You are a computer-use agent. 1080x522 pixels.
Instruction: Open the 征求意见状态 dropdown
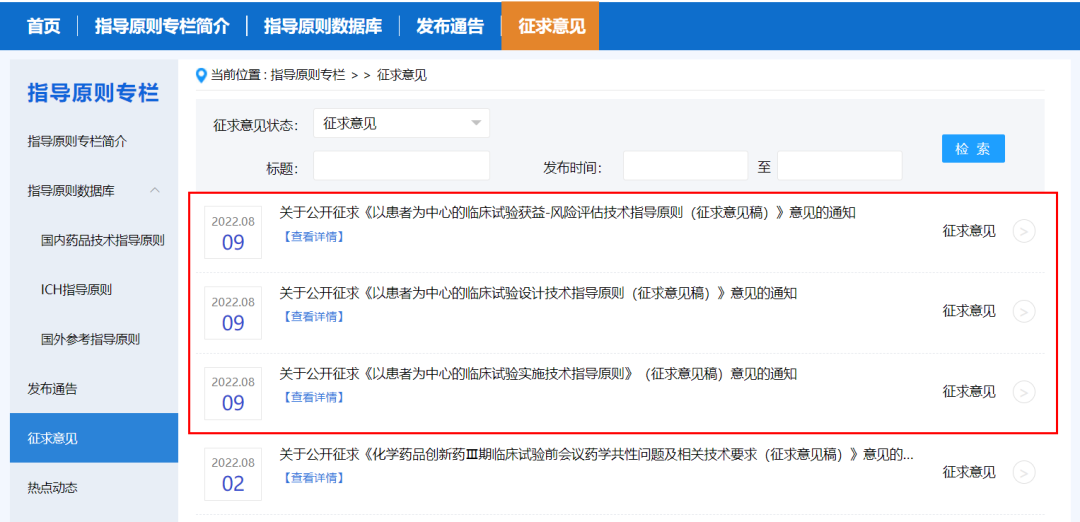pos(401,124)
